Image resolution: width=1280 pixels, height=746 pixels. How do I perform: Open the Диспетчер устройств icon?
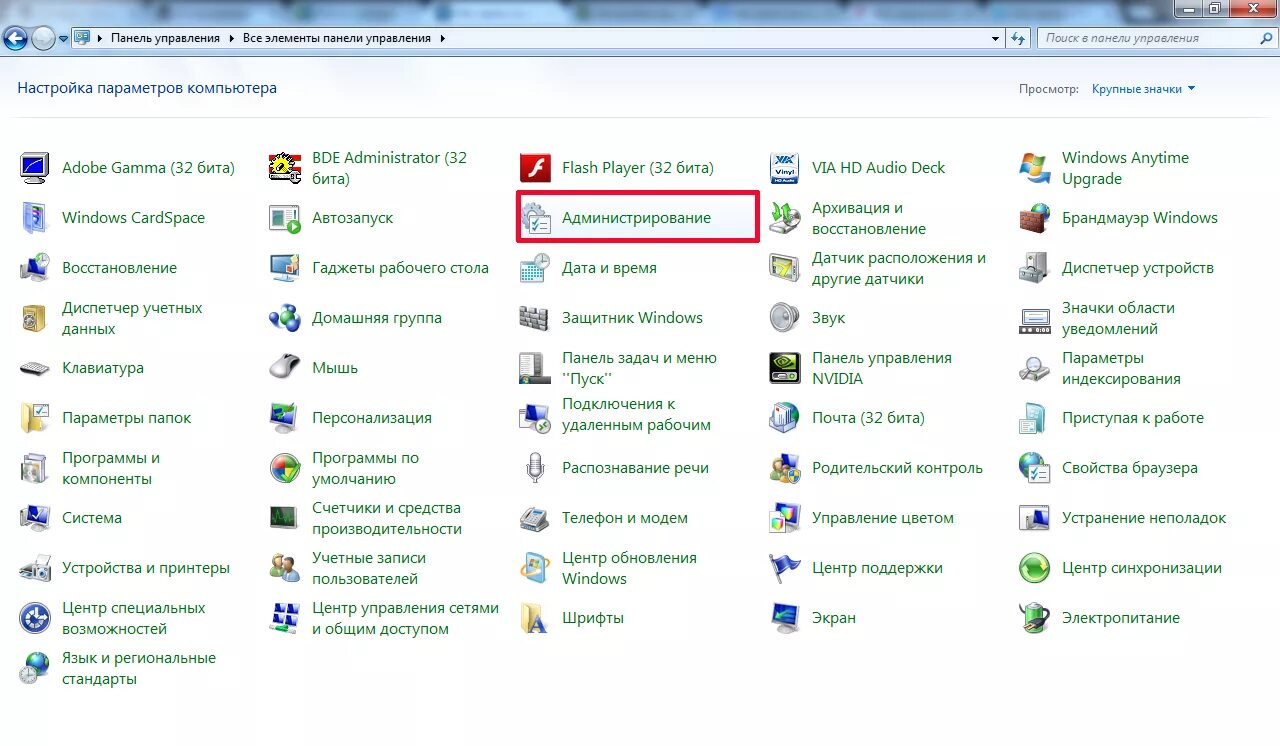(x=1035, y=268)
